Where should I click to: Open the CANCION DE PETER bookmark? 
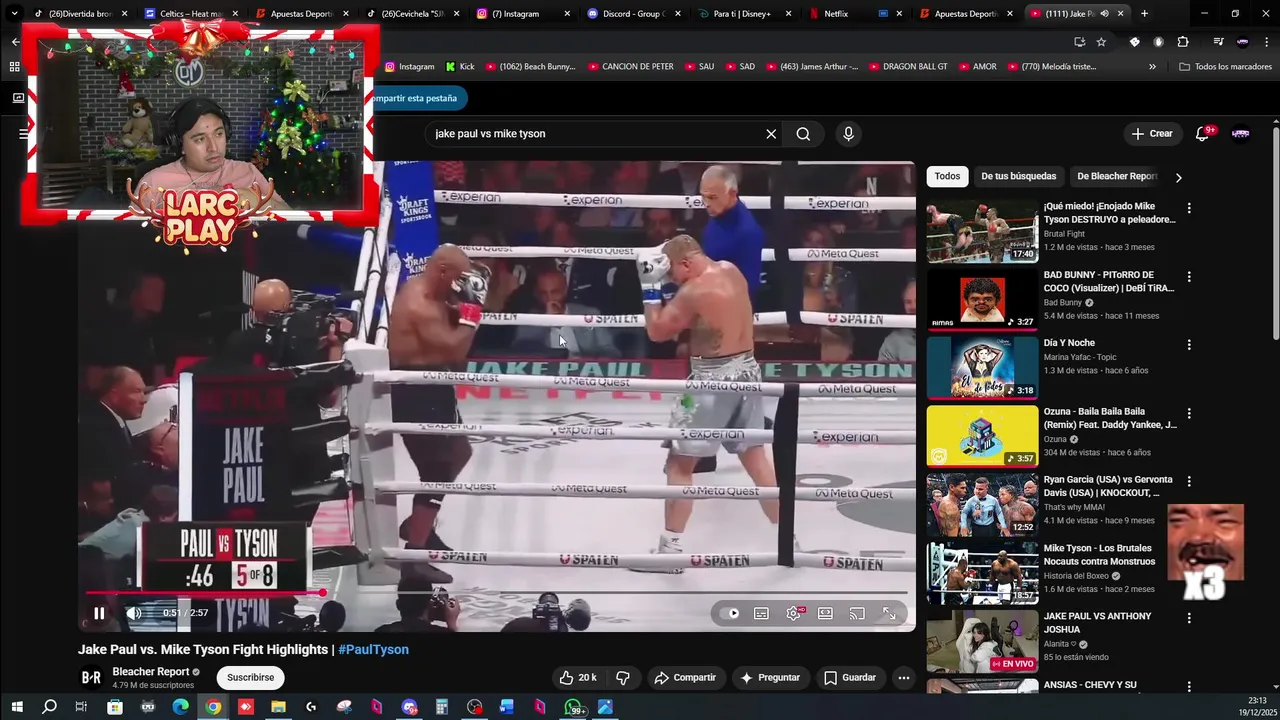pyautogui.click(x=629, y=67)
